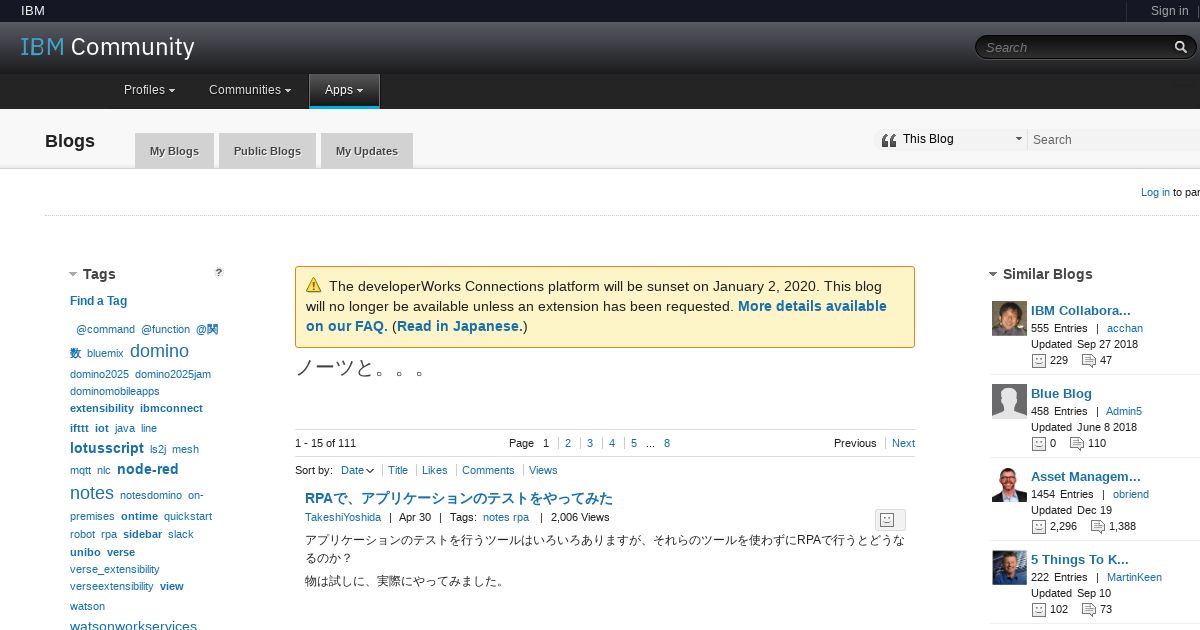The image size is (1200, 630).
Task: Click the likes icon under Blue Blog
Action: (x=1038, y=443)
